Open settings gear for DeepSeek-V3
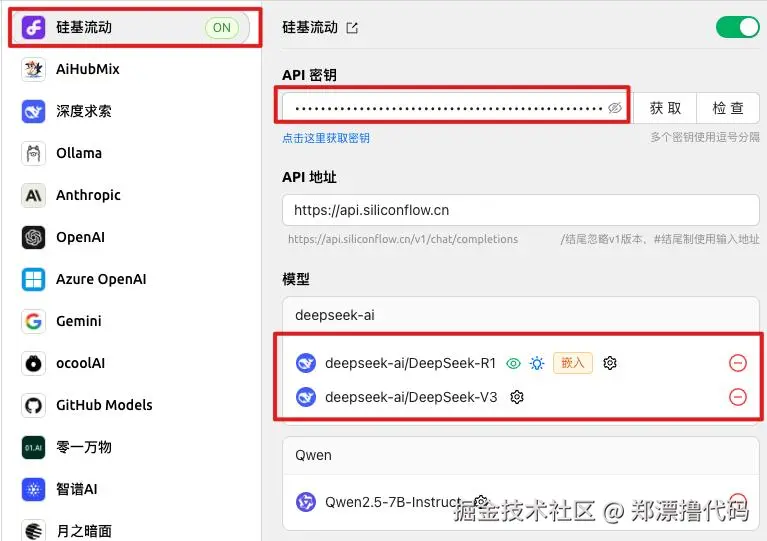Viewport: 767px width, 541px height. (517, 397)
